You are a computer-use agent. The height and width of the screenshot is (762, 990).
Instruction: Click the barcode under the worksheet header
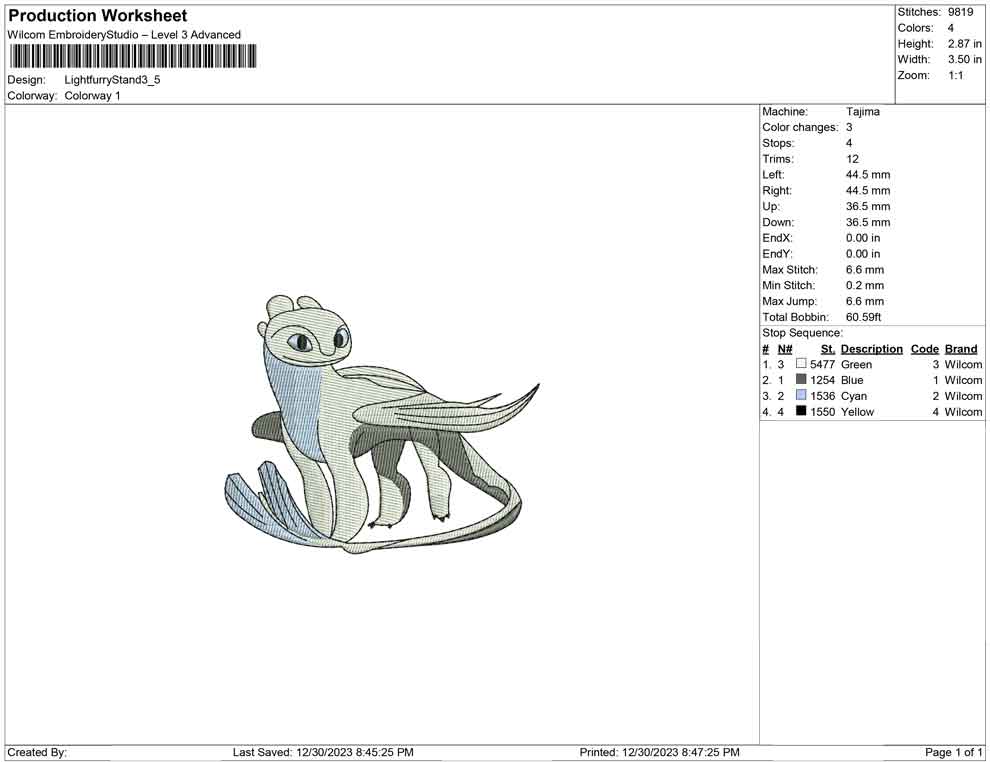[x=133, y=56]
